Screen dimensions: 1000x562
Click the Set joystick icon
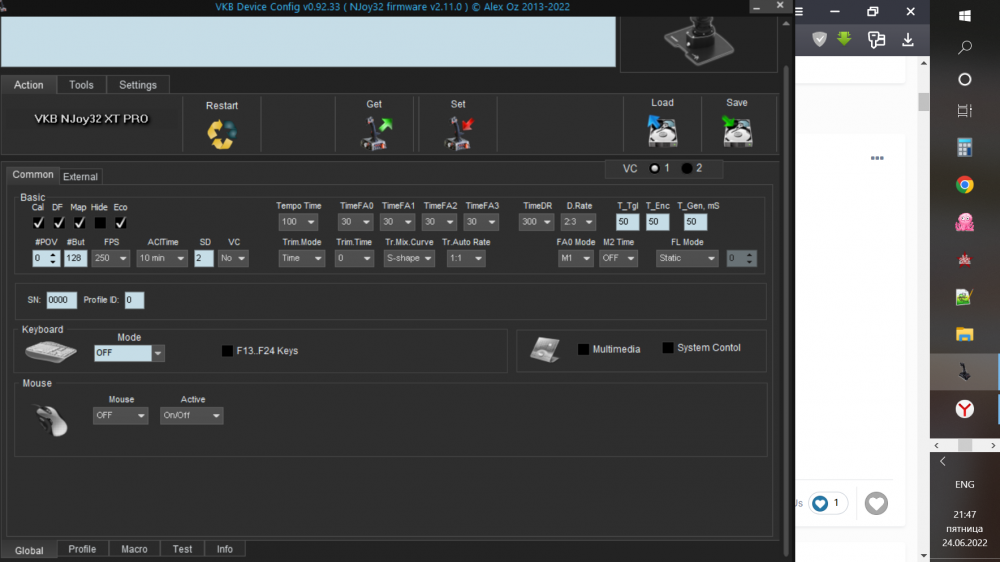(459, 133)
